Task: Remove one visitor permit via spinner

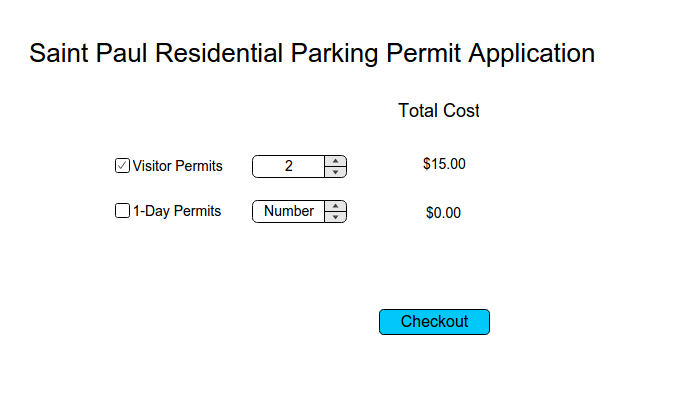Action: (336, 172)
